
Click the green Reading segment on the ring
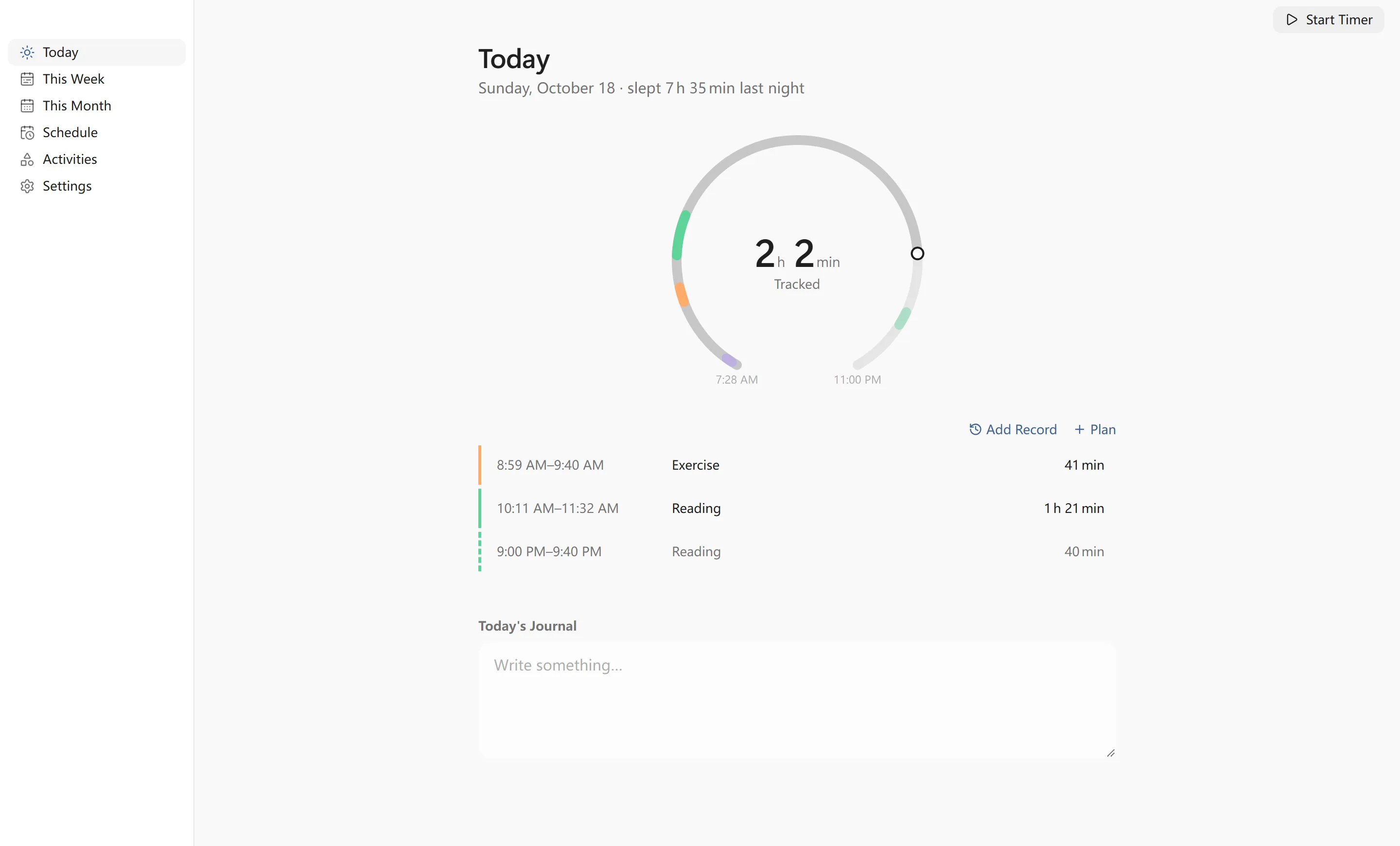[x=680, y=235]
